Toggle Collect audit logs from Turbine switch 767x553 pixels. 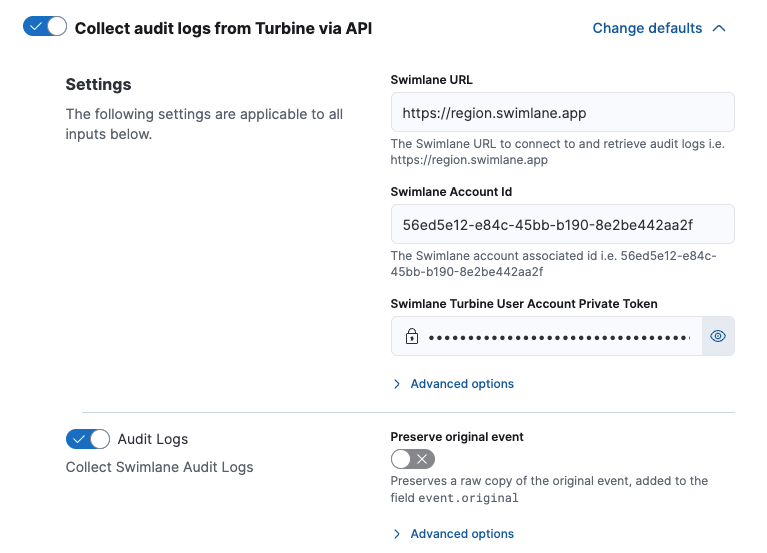(x=44, y=27)
